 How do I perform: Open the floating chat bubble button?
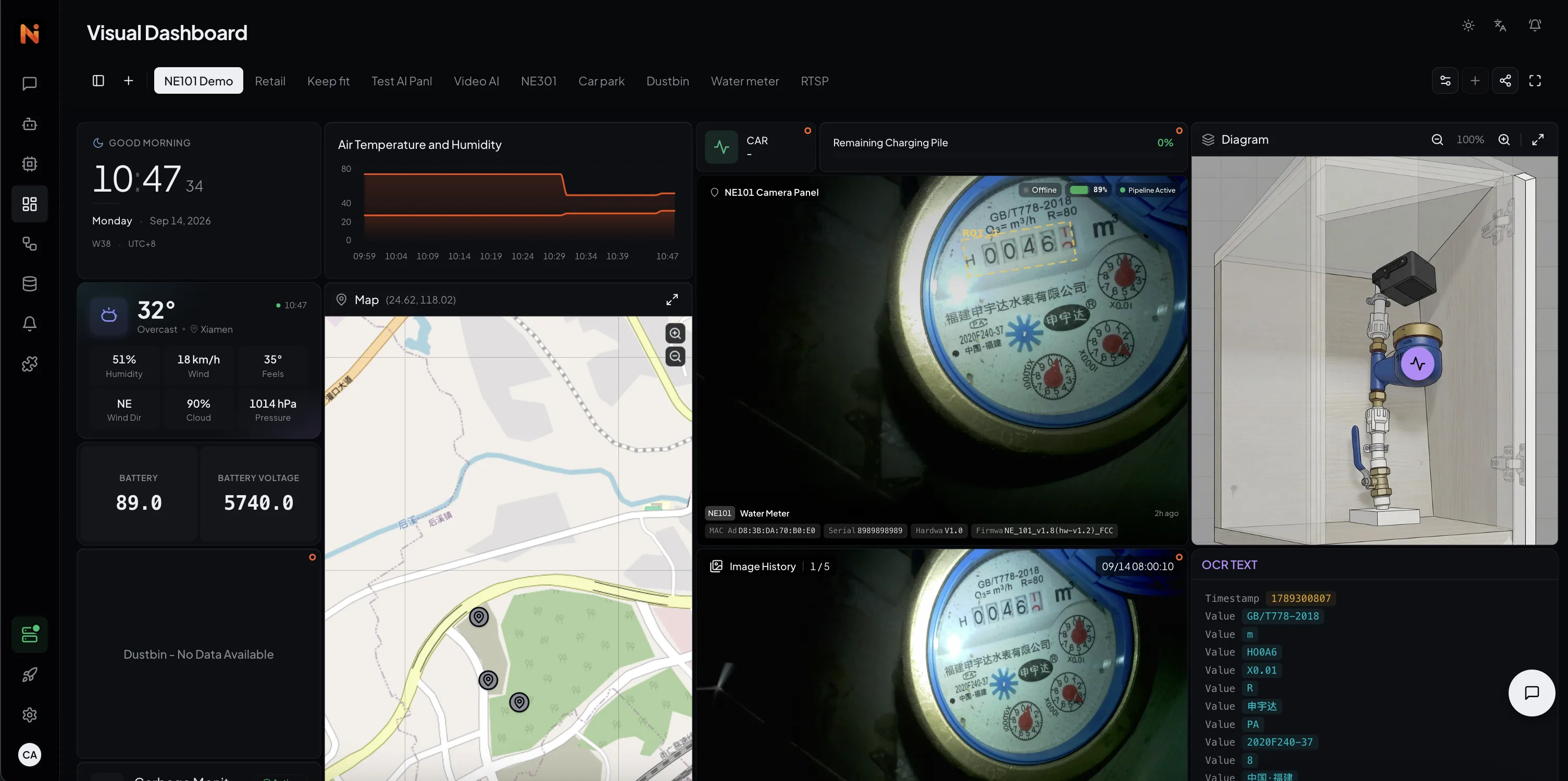pos(1532,693)
